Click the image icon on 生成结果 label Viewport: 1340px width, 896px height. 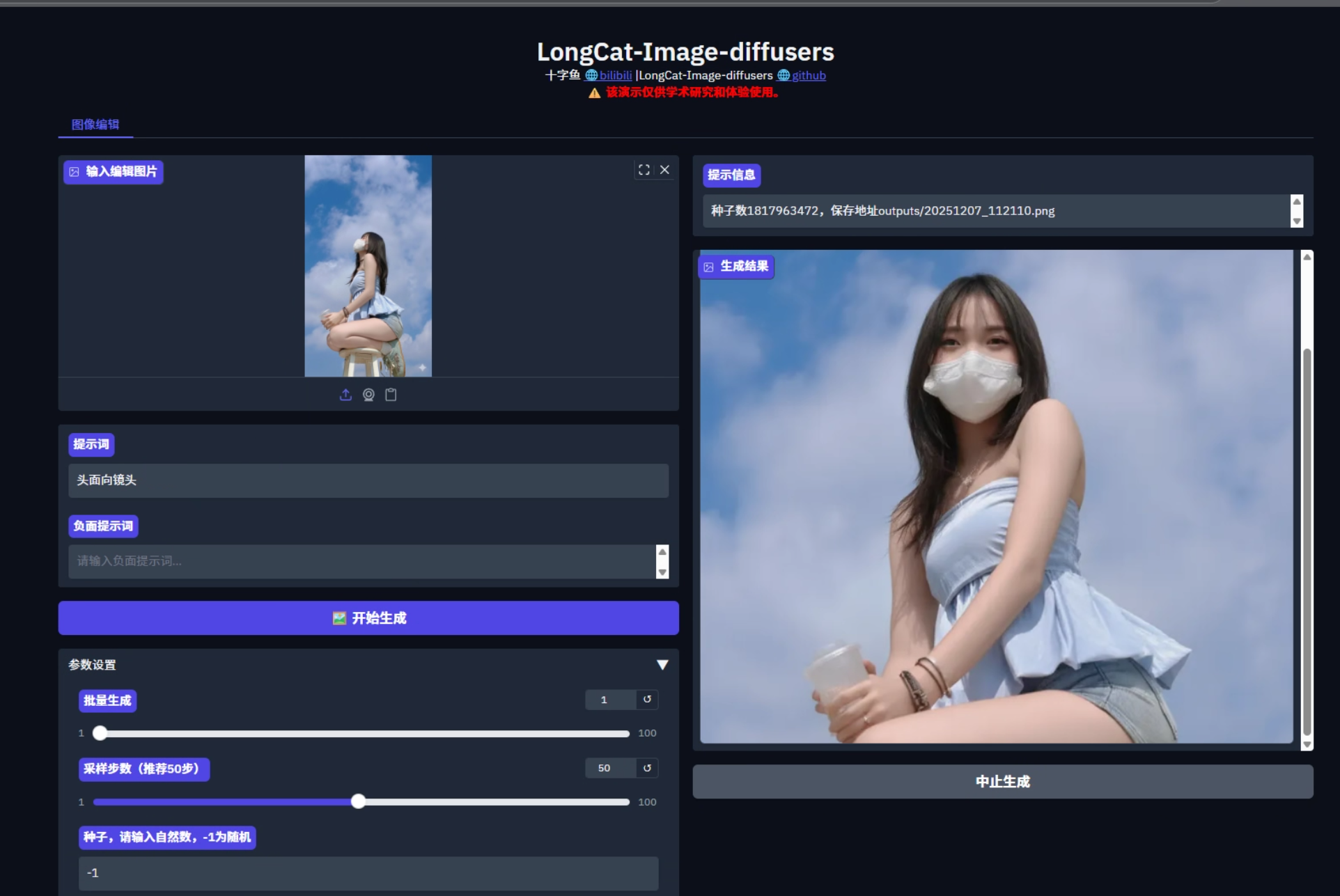(x=708, y=267)
